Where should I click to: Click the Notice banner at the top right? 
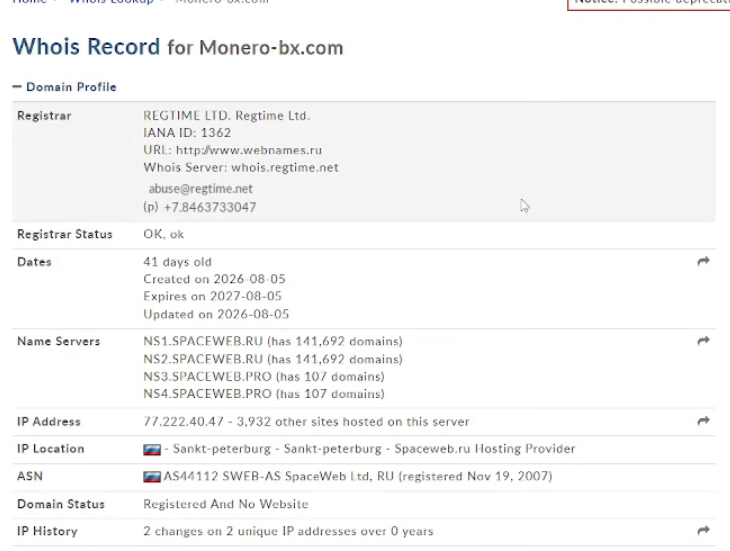click(x=649, y=4)
